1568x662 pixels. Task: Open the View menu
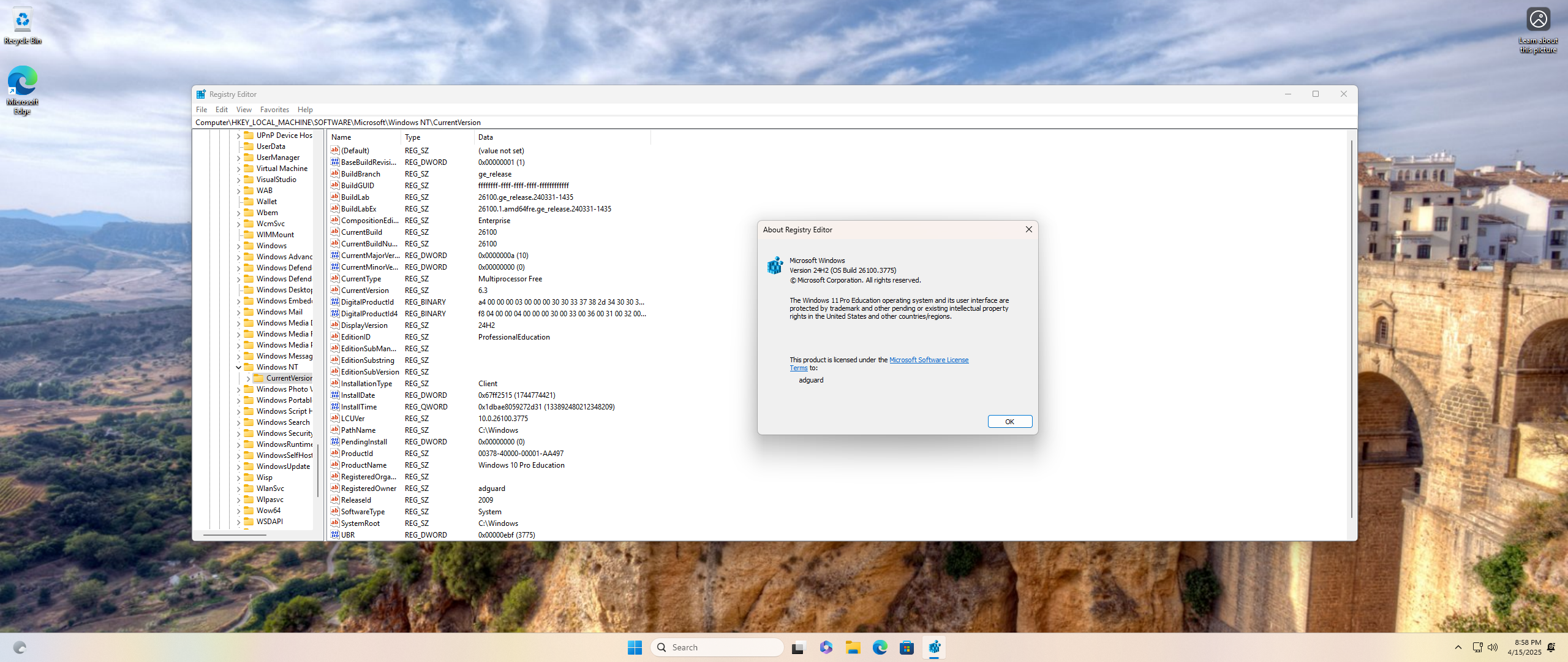(244, 109)
